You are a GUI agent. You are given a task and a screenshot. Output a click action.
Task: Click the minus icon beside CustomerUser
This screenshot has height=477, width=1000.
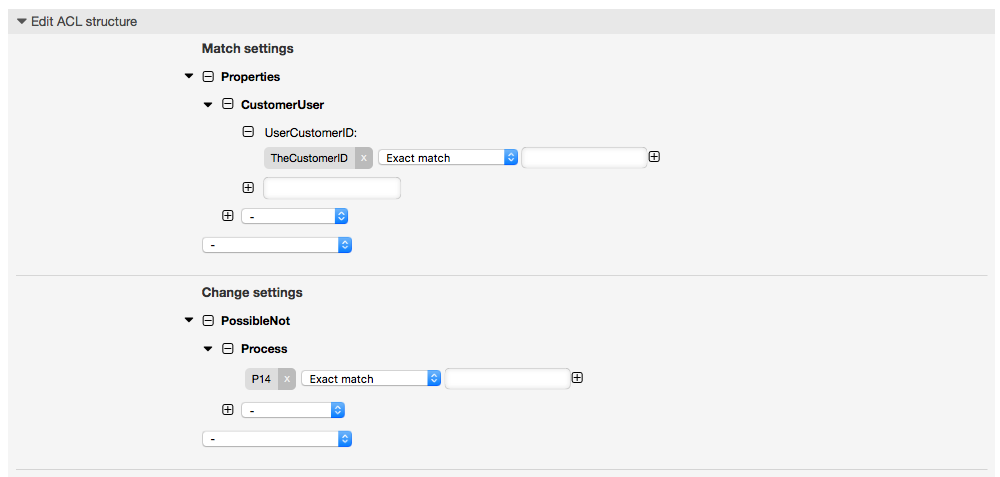pyautogui.click(x=228, y=104)
